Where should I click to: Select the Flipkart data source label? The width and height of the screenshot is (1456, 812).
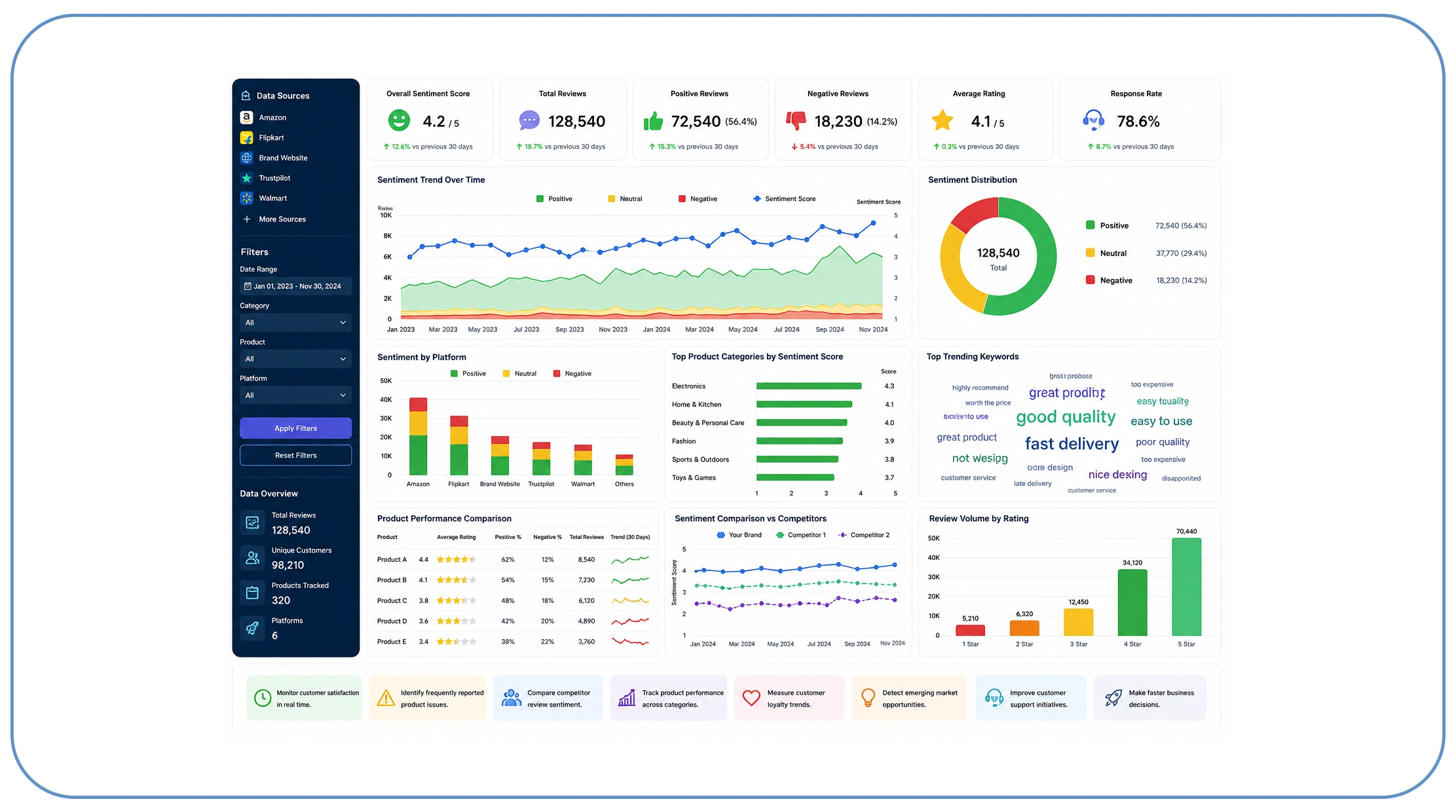coord(271,138)
